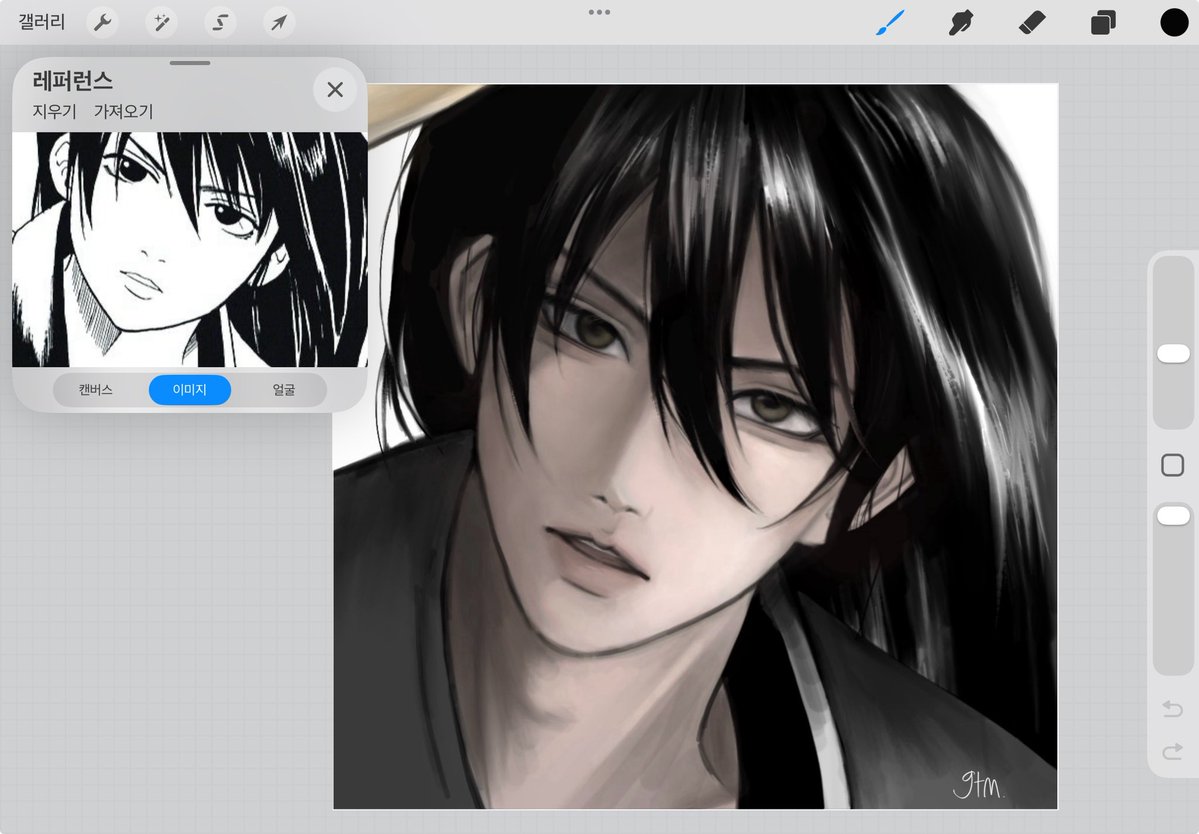Switch reference to 캔버스 tab
The width and height of the screenshot is (1199, 834).
(96, 390)
